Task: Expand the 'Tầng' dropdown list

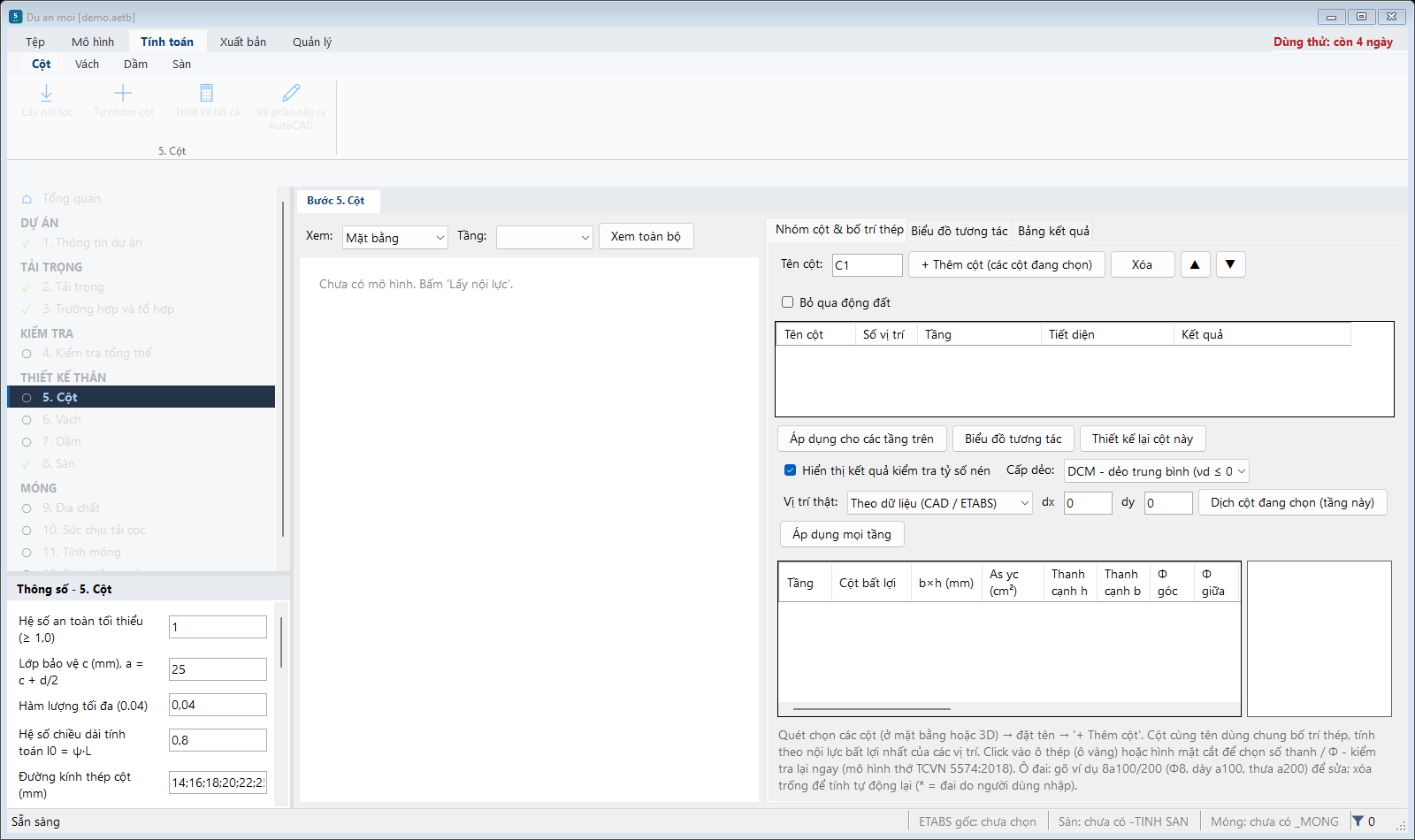Action: pos(544,237)
